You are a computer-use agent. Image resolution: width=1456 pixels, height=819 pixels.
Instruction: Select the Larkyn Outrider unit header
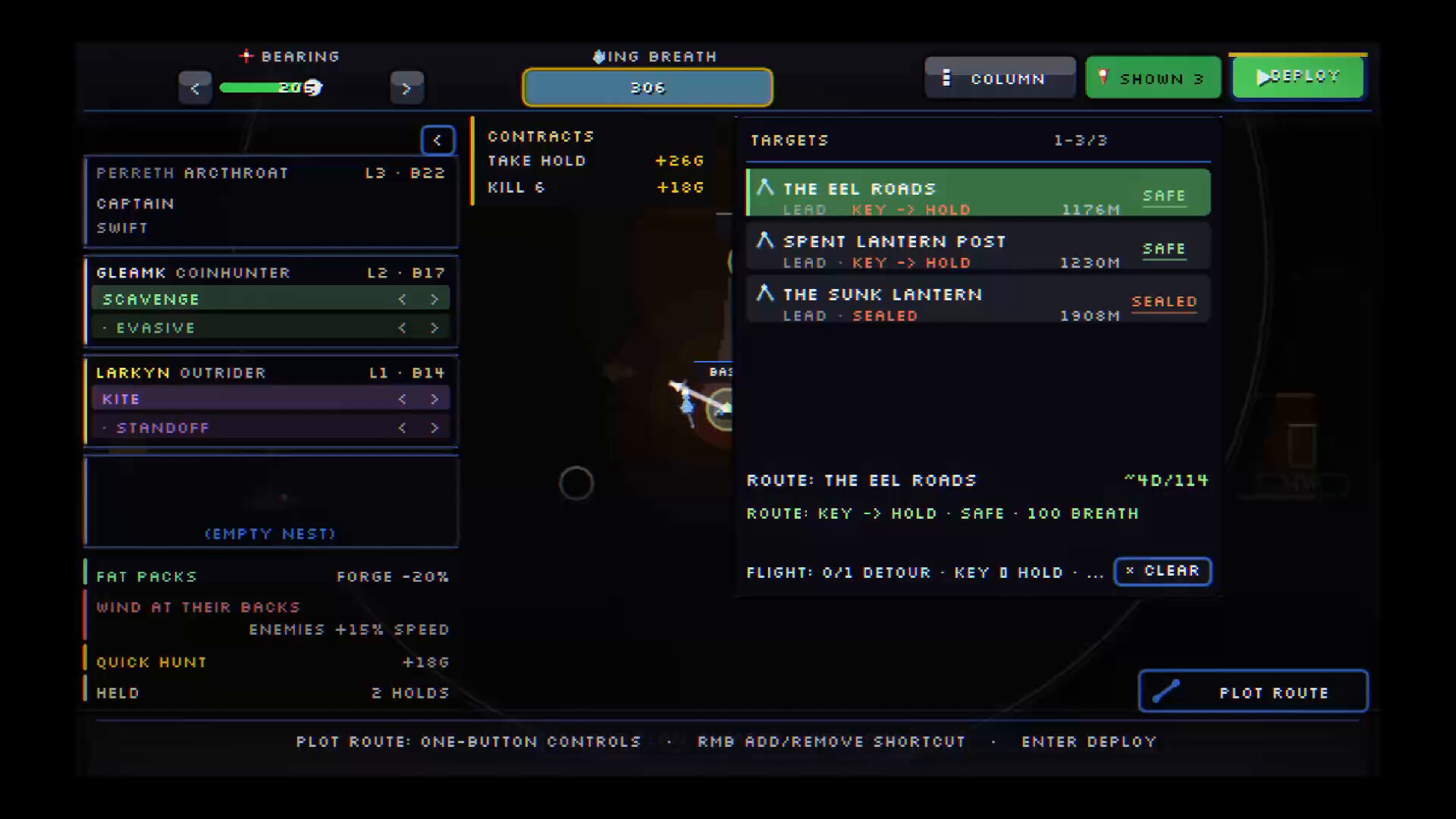click(271, 373)
